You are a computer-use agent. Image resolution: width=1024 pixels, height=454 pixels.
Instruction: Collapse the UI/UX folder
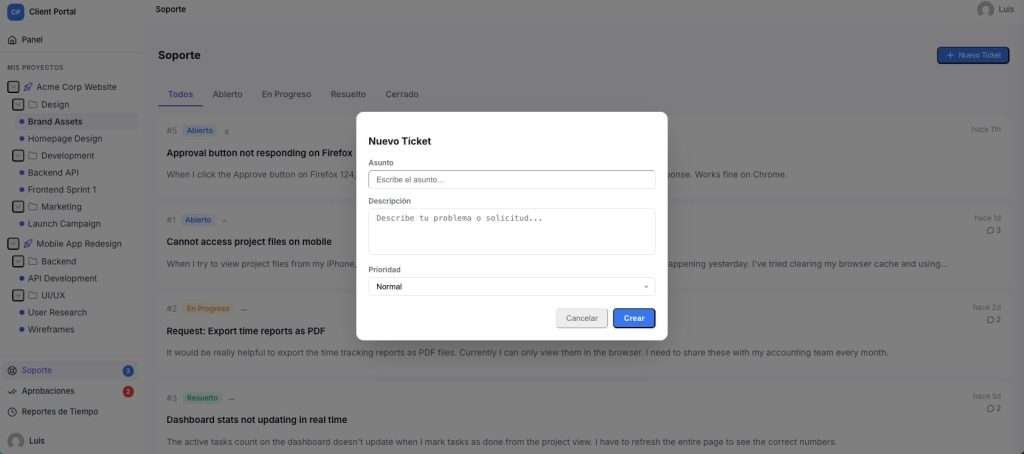18,295
